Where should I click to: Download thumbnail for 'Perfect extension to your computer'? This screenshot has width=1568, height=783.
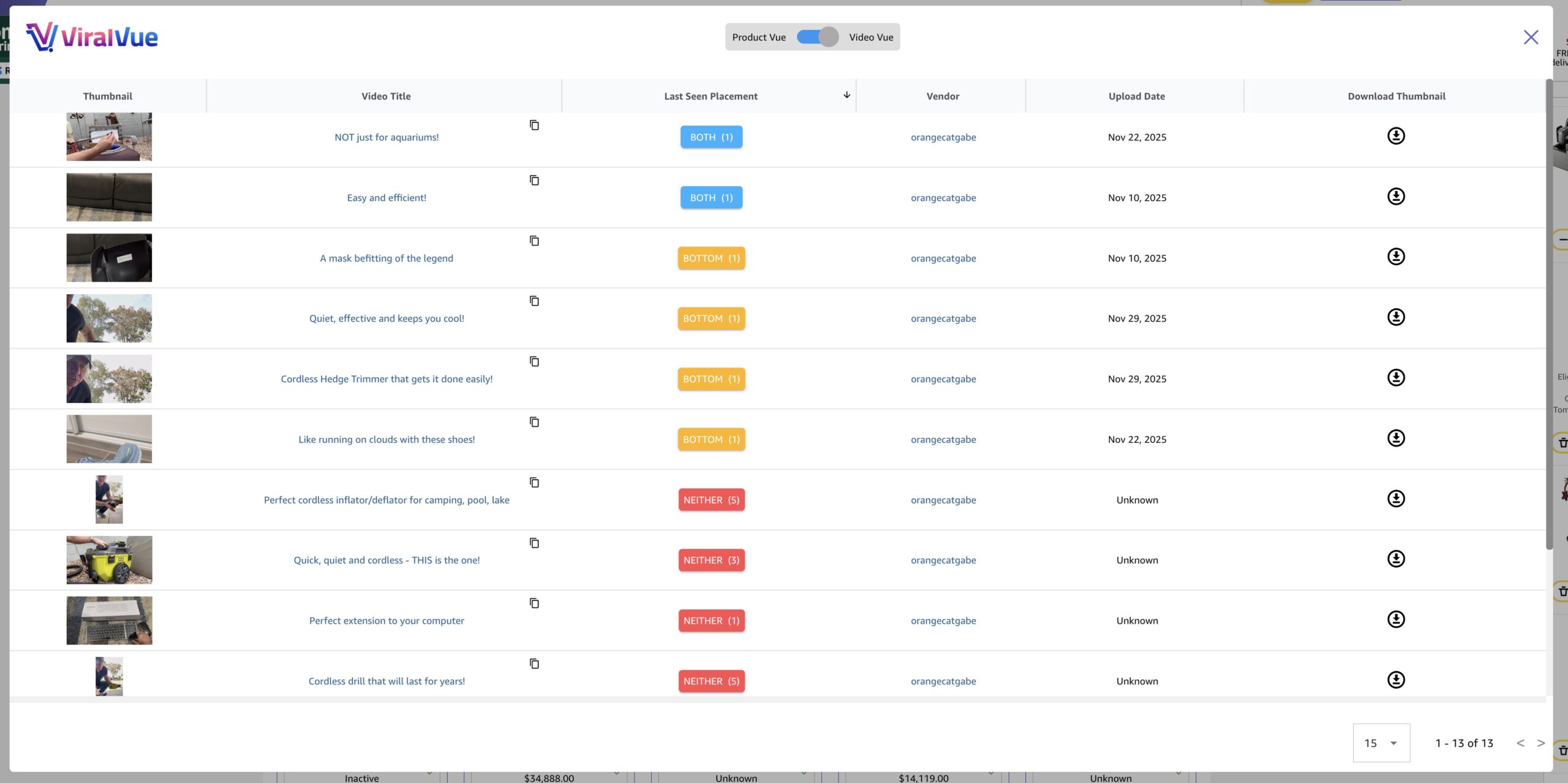pos(1395,619)
